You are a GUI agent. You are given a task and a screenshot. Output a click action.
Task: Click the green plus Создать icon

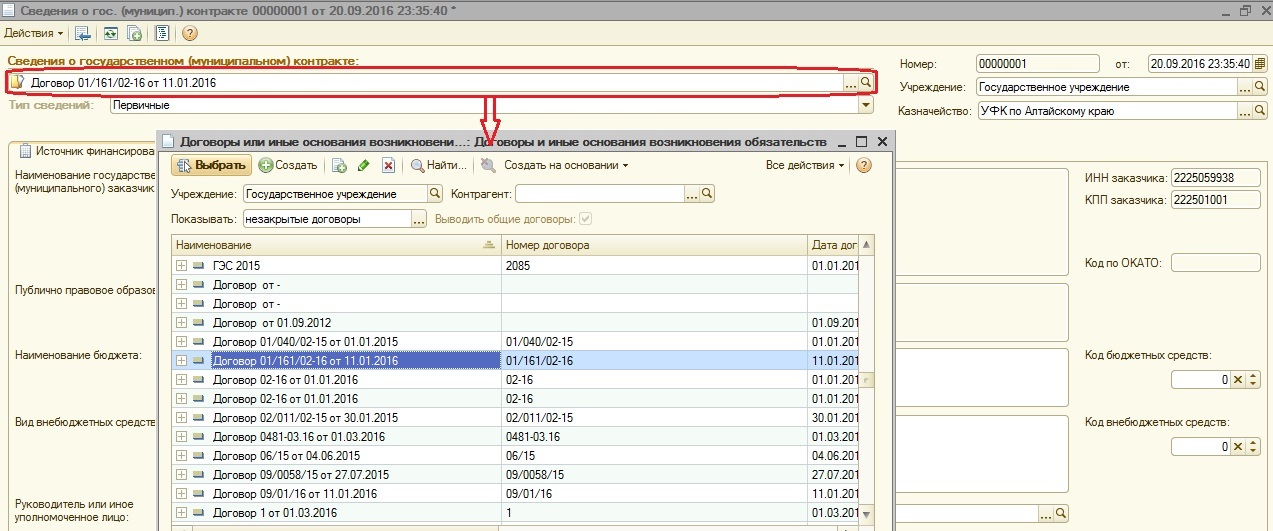pyautogui.click(x=266, y=165)
